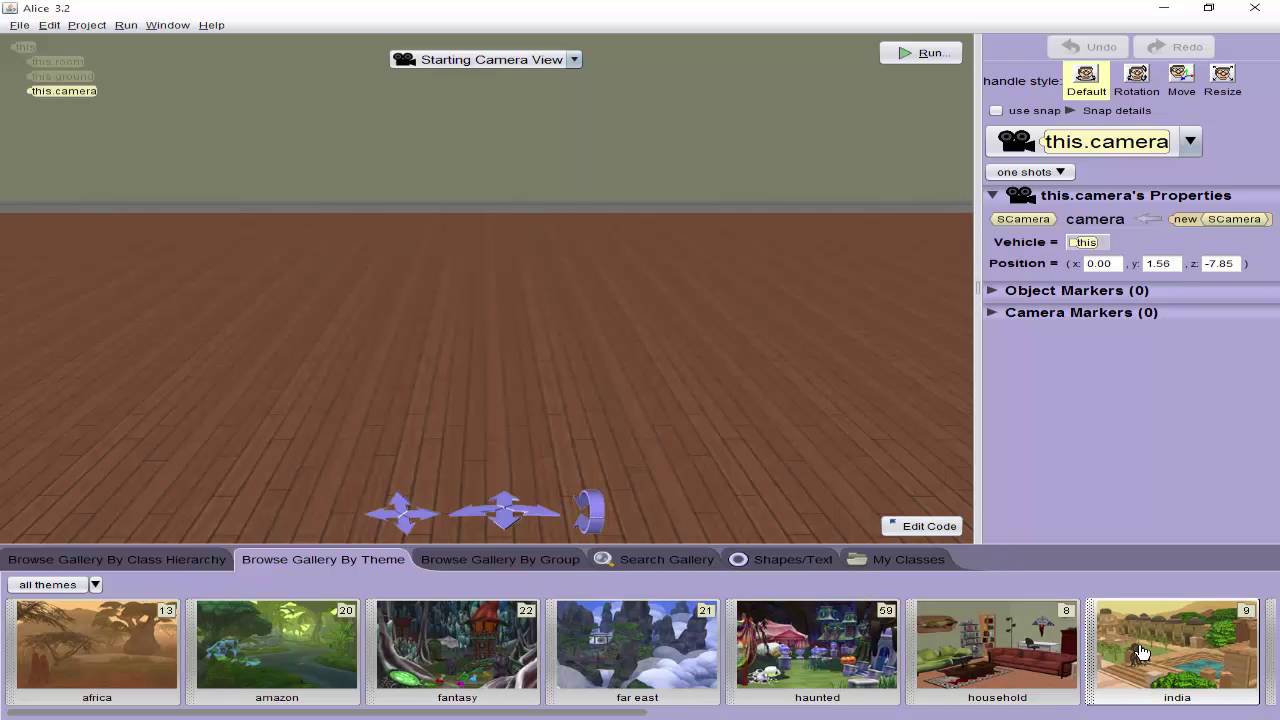This screenshot has width=1280, height=720.
Task: Select this.camera in the scene tree
Action: point(63,91)
